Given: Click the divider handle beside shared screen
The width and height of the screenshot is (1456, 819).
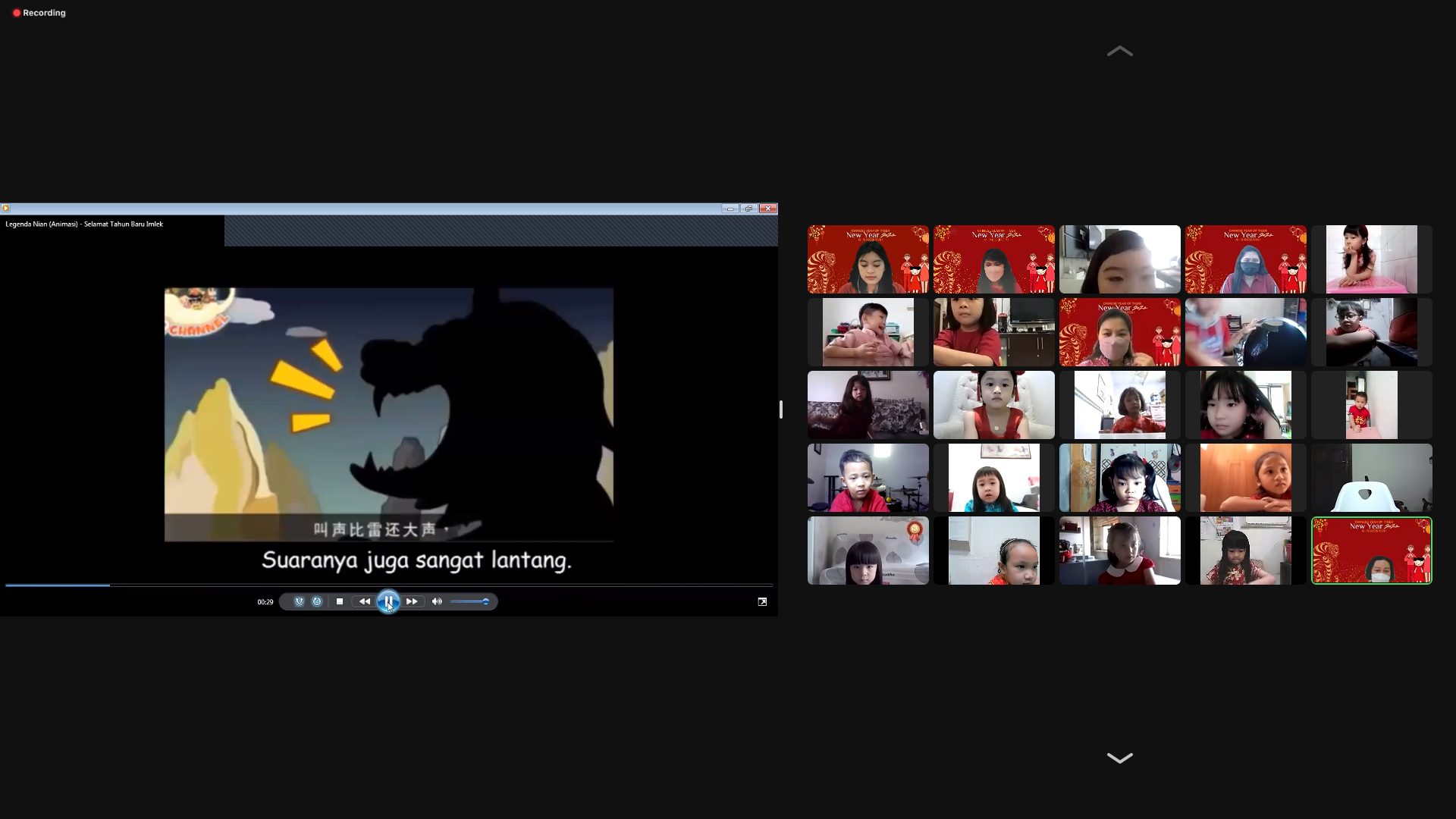Looking at the screenshot, I should point(780,409).
